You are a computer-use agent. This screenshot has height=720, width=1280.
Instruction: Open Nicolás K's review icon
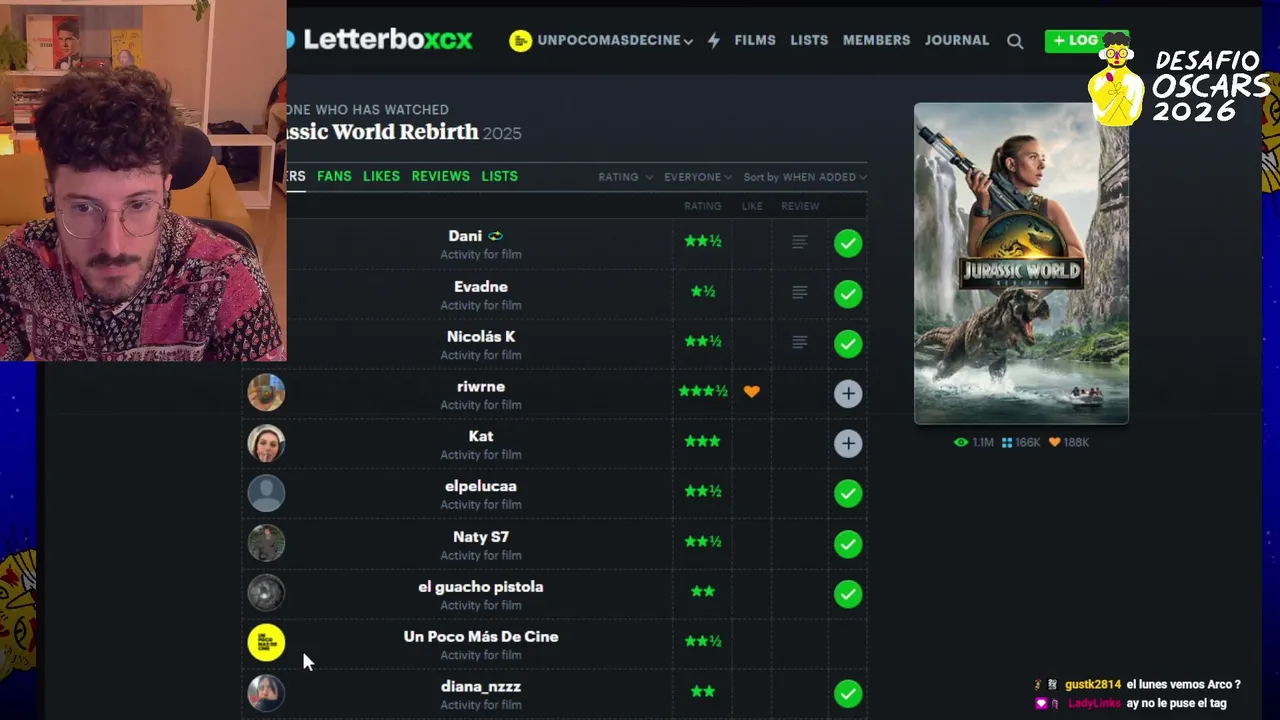[799, 342]
